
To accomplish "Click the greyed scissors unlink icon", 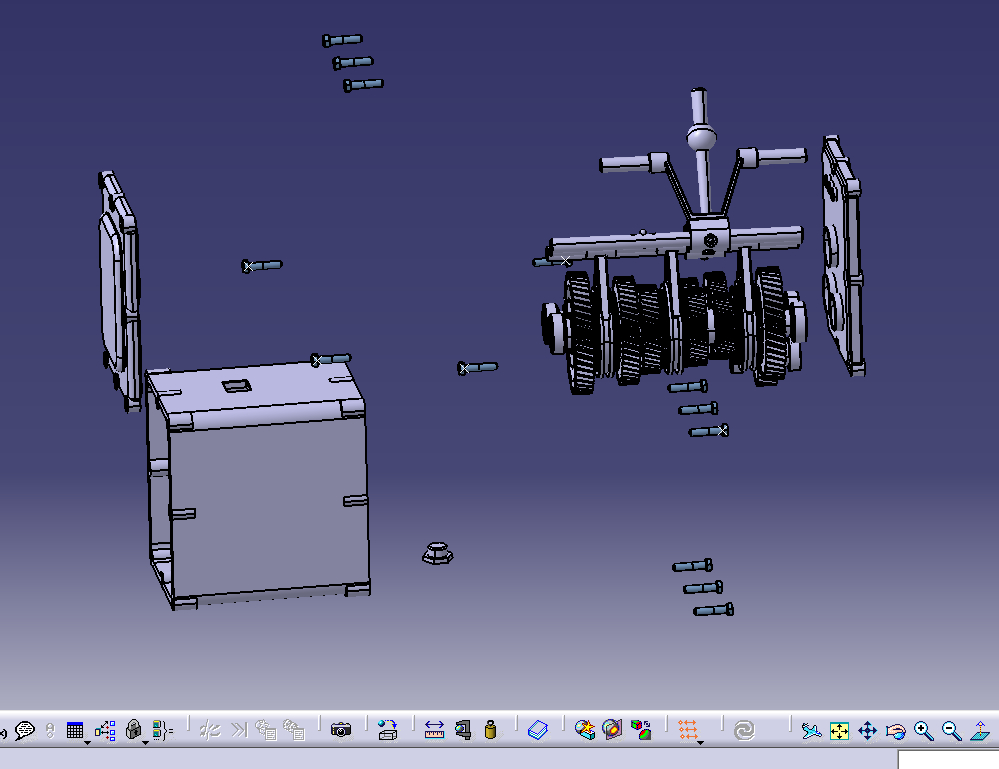I will pyautogui.click(x=210, y=730).
